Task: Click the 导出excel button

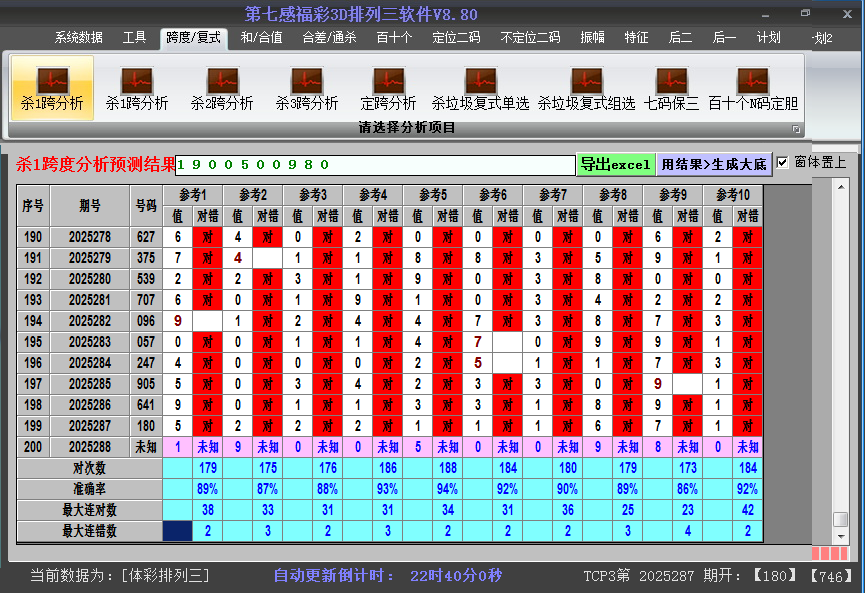Action: 615,165
